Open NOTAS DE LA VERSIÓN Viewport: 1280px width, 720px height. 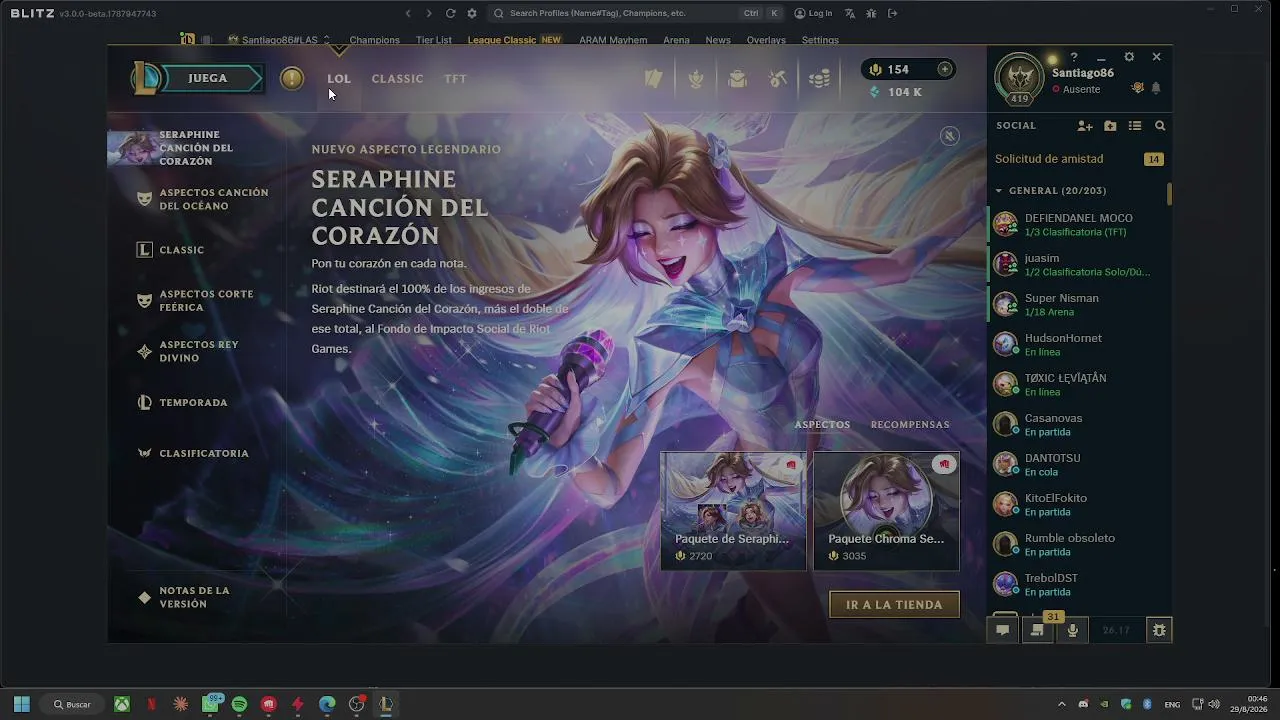[196, 597]
